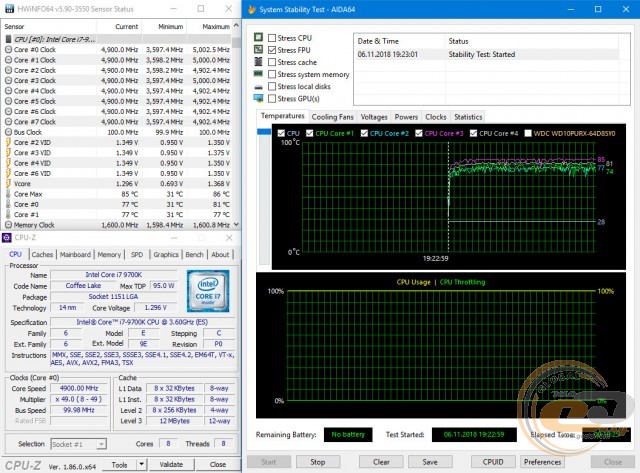640x473 pixels.
Task: Enable the Stress cache checkbox
Action: [272, 62]
